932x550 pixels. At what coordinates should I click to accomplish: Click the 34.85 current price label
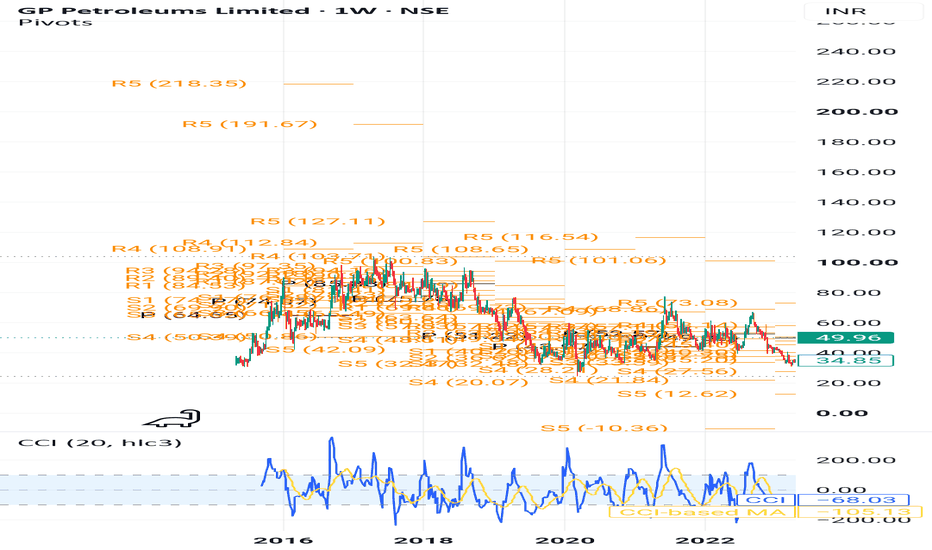coord(845,360)
